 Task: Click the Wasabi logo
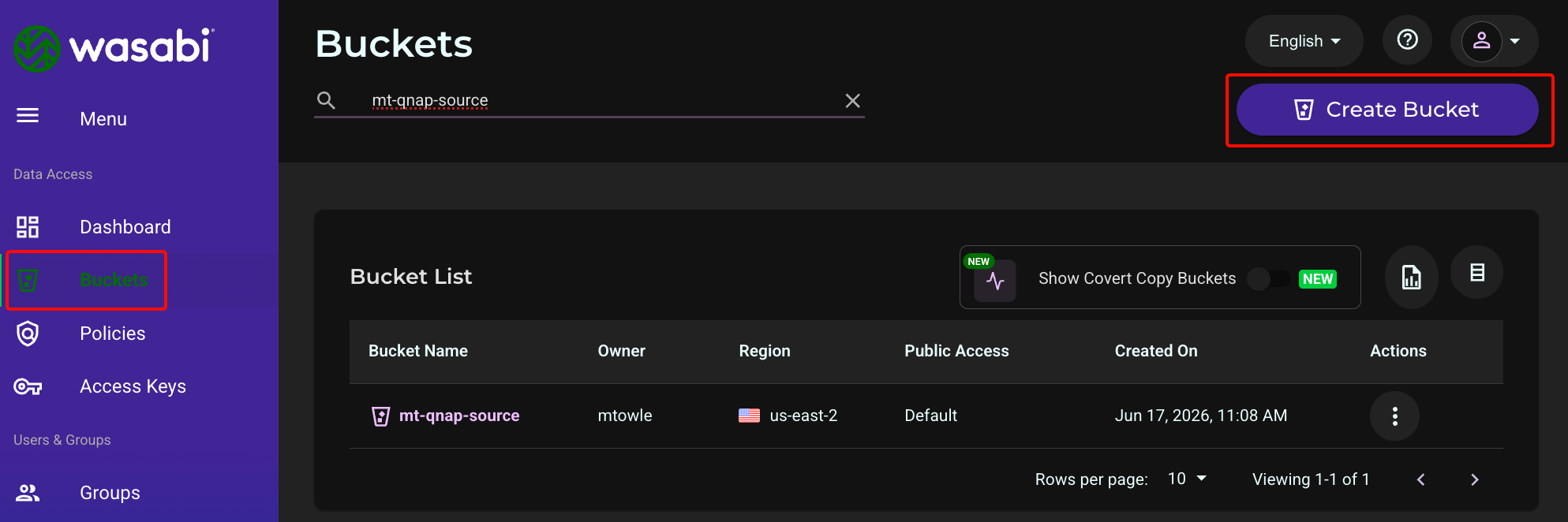[114, 47]
